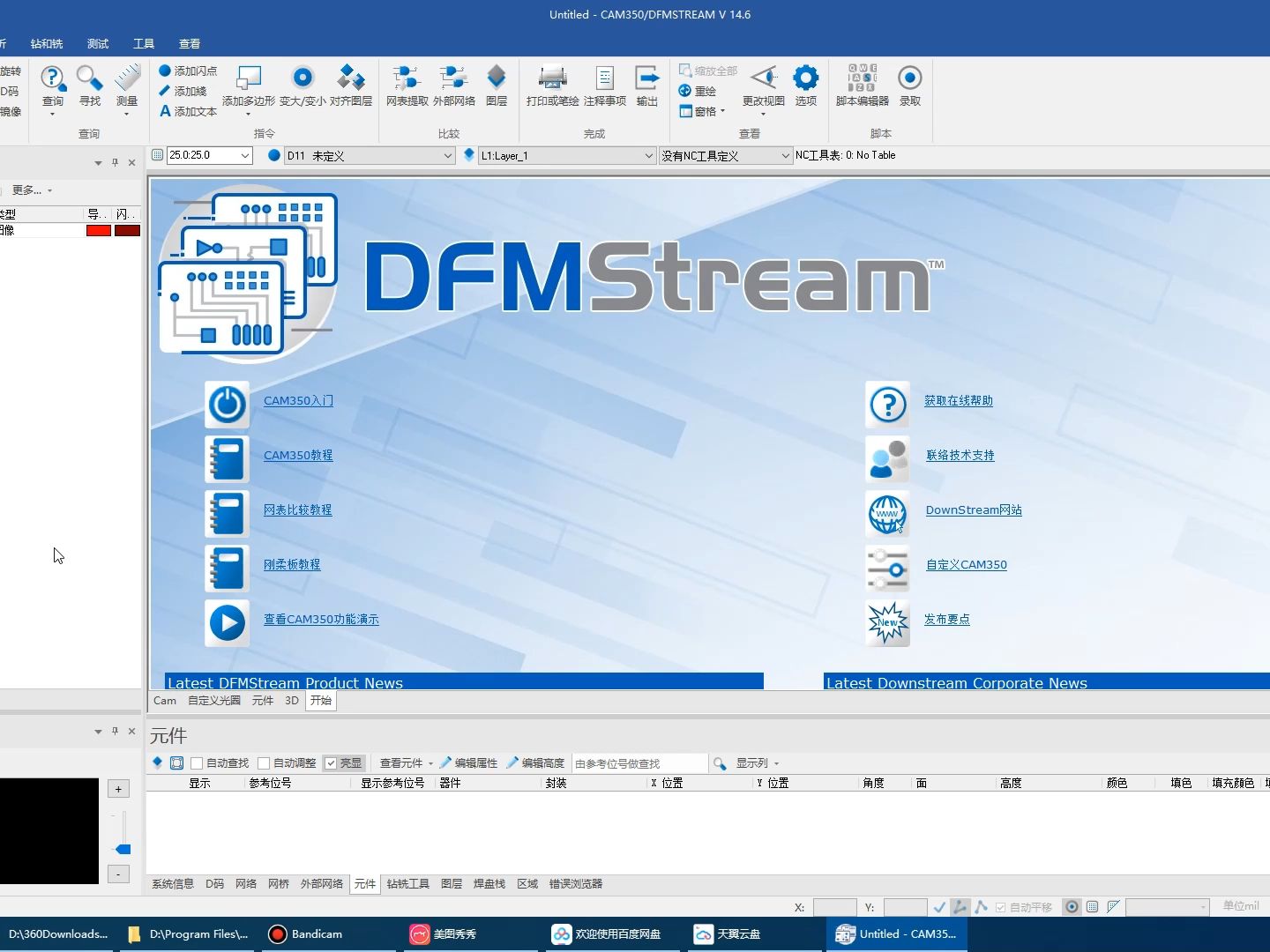
Task: Open the CAM350教程 link
Action: (x=298, y=456)
